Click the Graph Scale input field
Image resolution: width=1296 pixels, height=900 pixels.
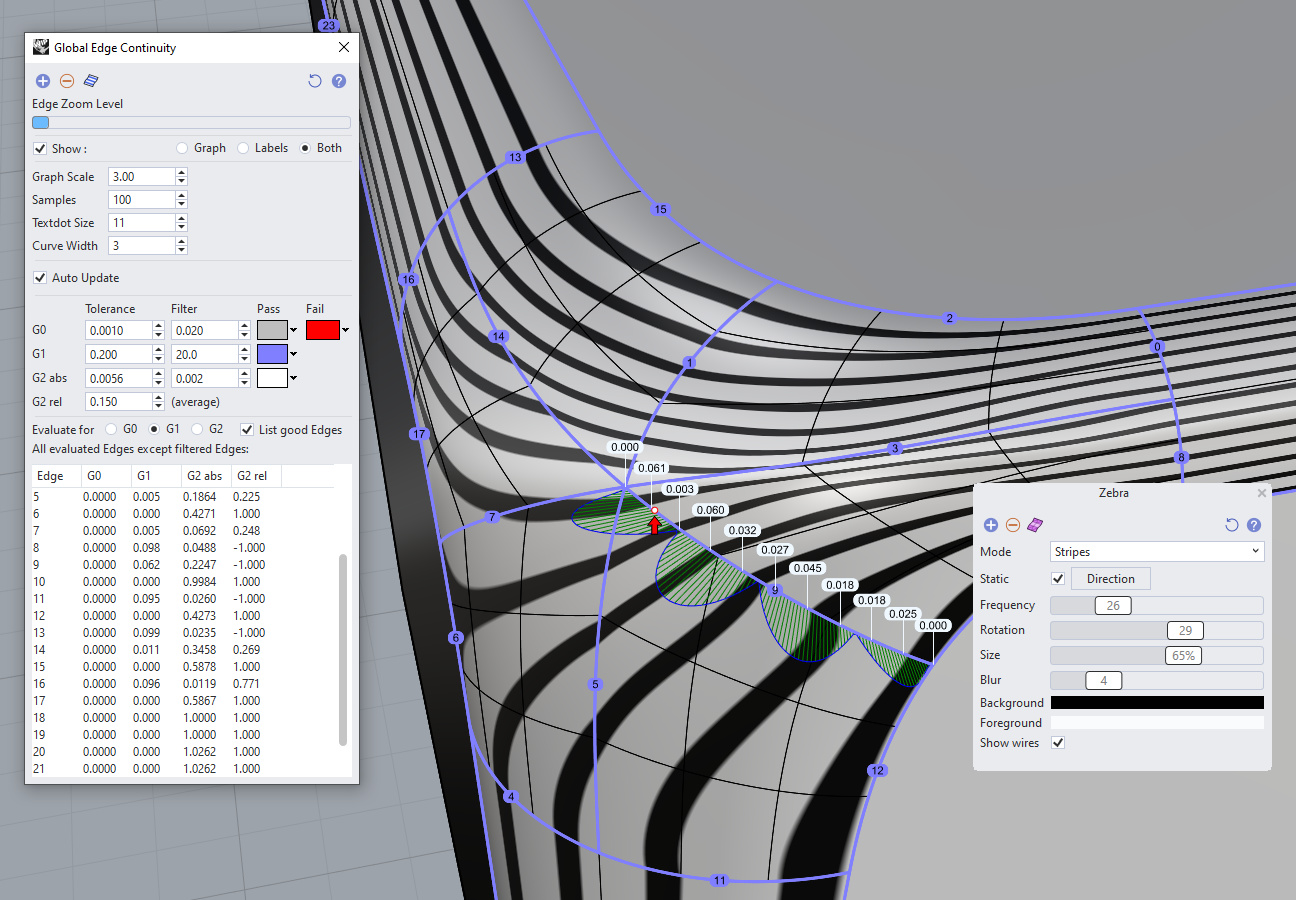click(x=140, y=177)
